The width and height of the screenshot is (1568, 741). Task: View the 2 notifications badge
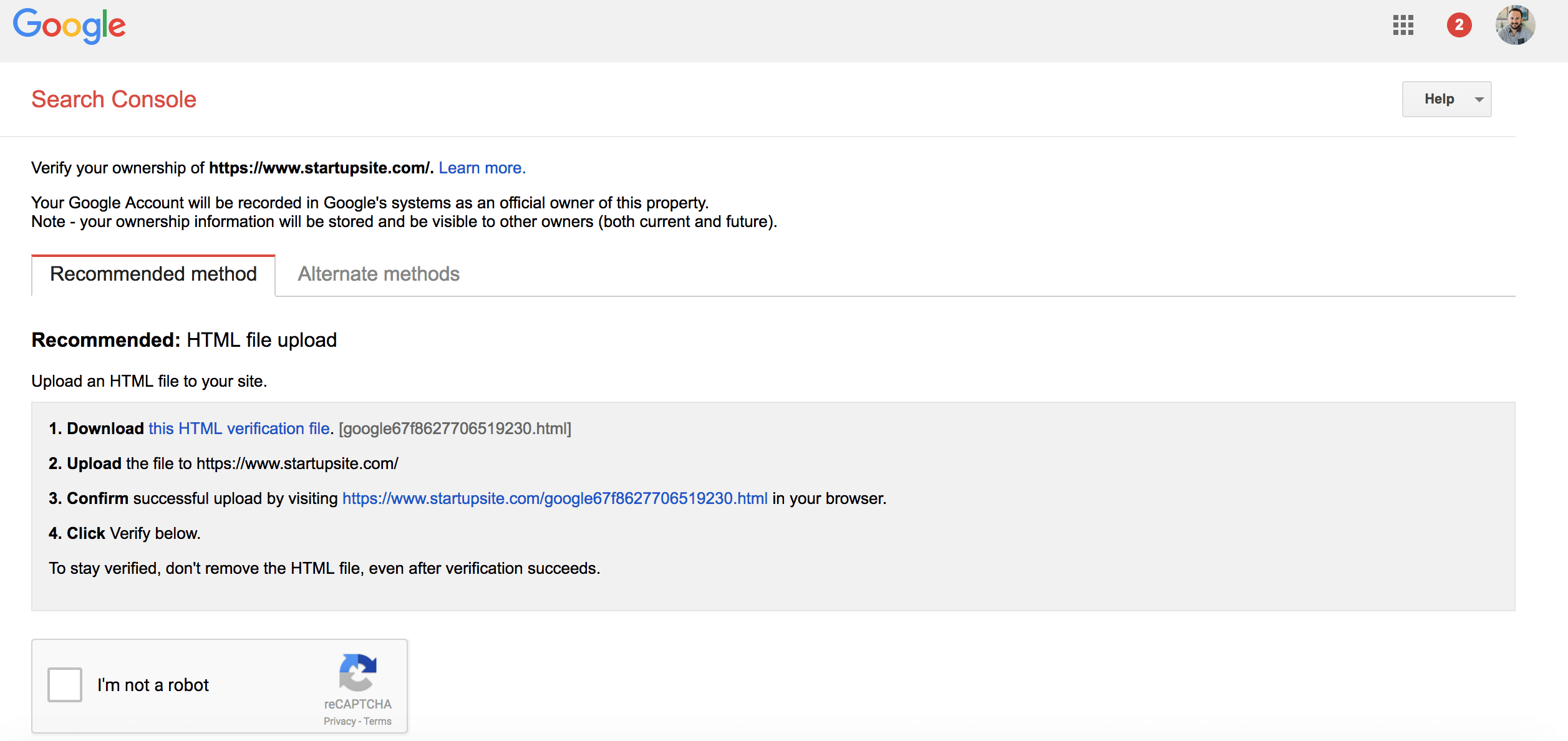tap(1459, 25)
